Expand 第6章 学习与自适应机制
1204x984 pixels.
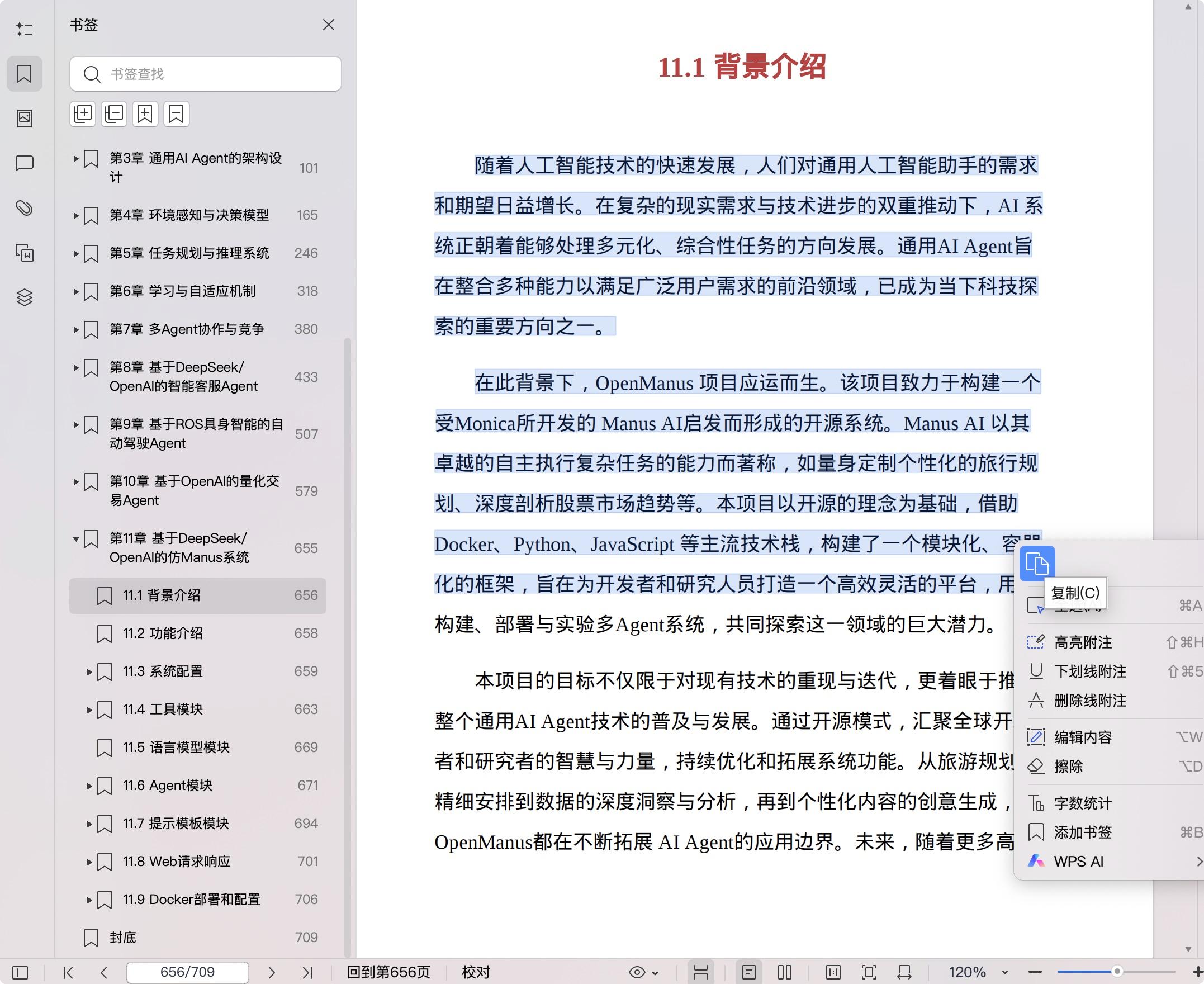click(x=76, y=291)
